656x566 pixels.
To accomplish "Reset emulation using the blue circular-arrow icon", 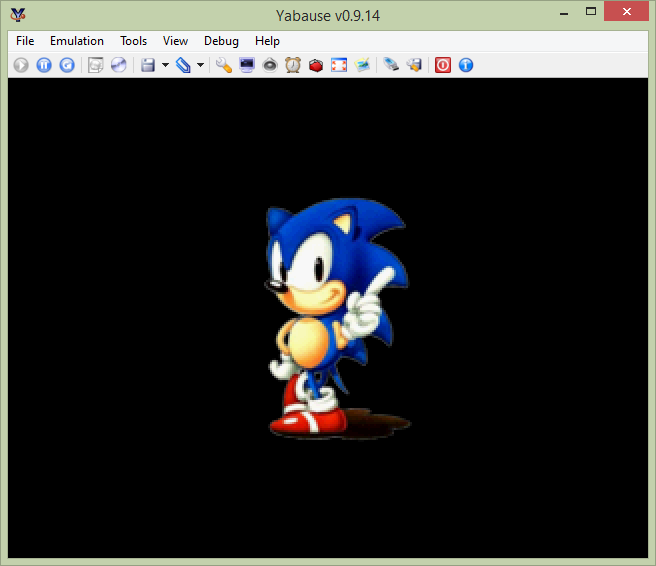I will click(x=67, y=65).
